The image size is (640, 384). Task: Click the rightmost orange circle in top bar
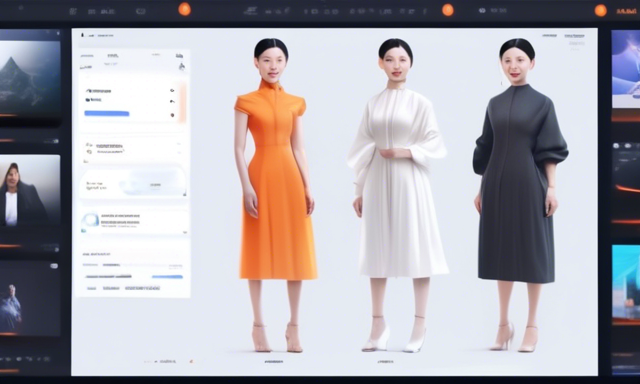(x=600, y=10)
